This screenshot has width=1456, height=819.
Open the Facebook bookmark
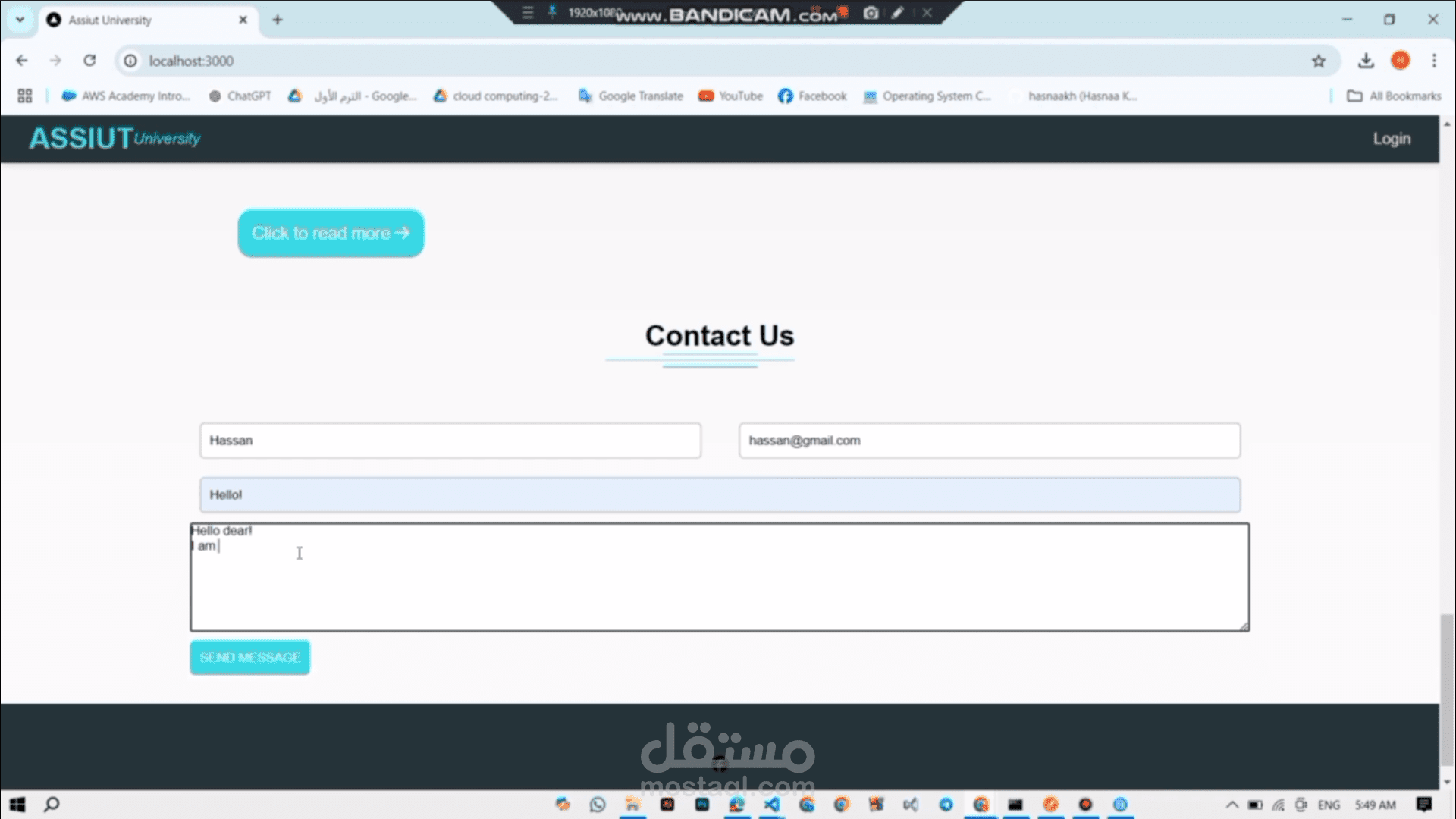click(812, 96)
